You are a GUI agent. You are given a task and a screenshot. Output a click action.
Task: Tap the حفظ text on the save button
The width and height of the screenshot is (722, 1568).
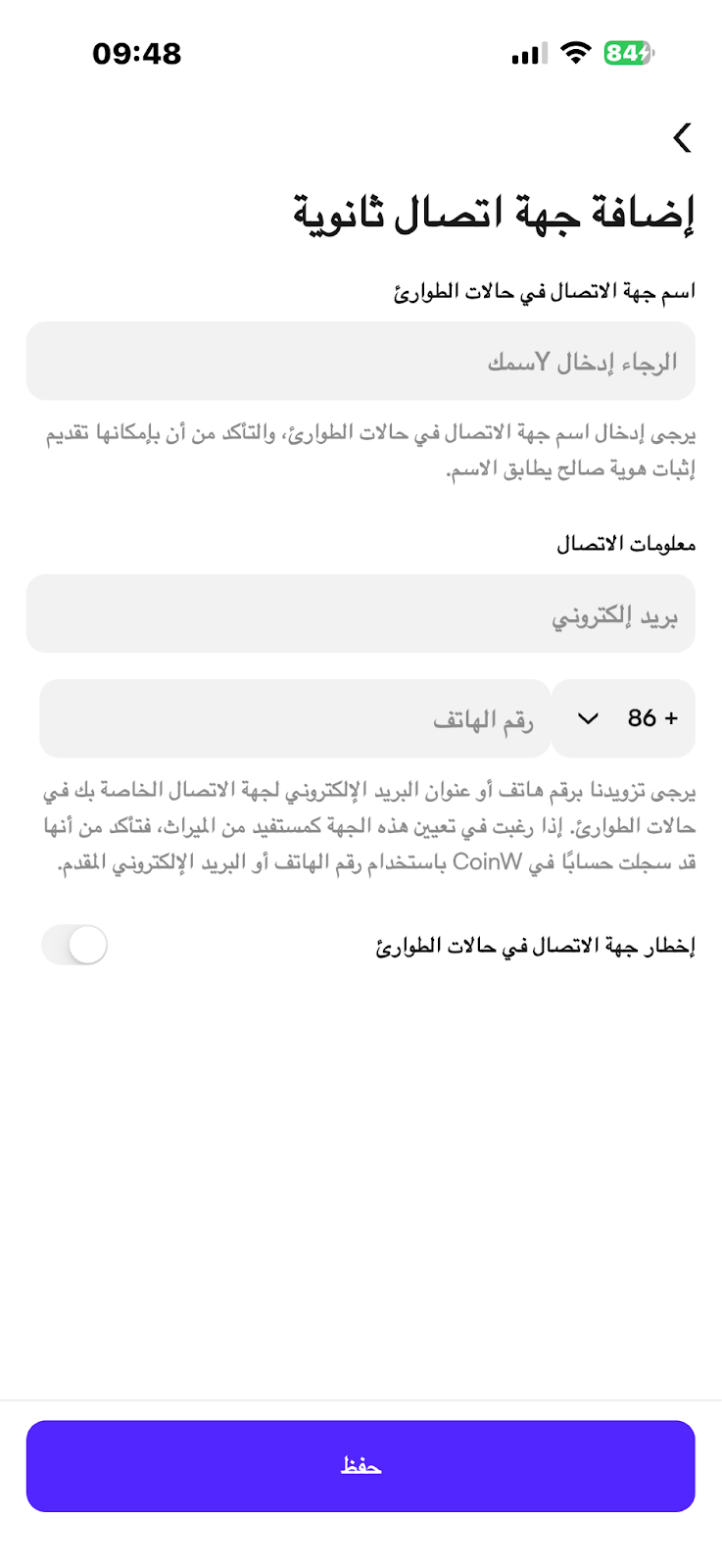click(x=361, y=1466)
